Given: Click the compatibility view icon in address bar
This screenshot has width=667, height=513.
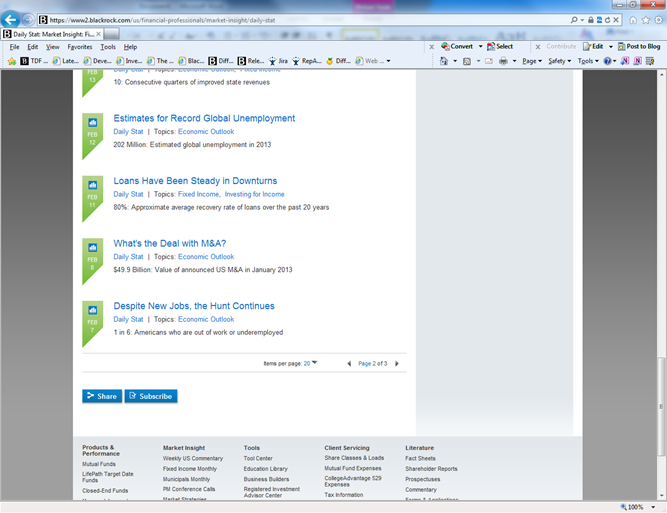Looking at the screenshot, I should [599, 20].
